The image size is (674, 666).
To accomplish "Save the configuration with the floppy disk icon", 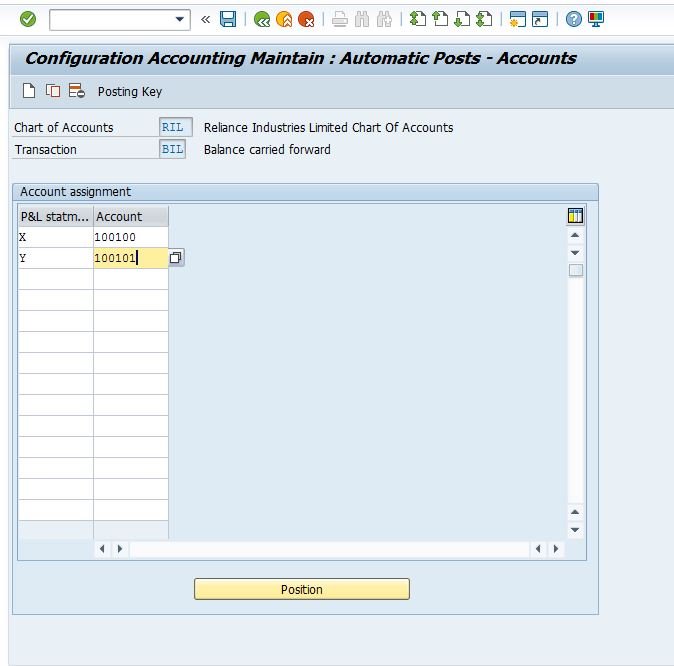I will pos(228,19).
